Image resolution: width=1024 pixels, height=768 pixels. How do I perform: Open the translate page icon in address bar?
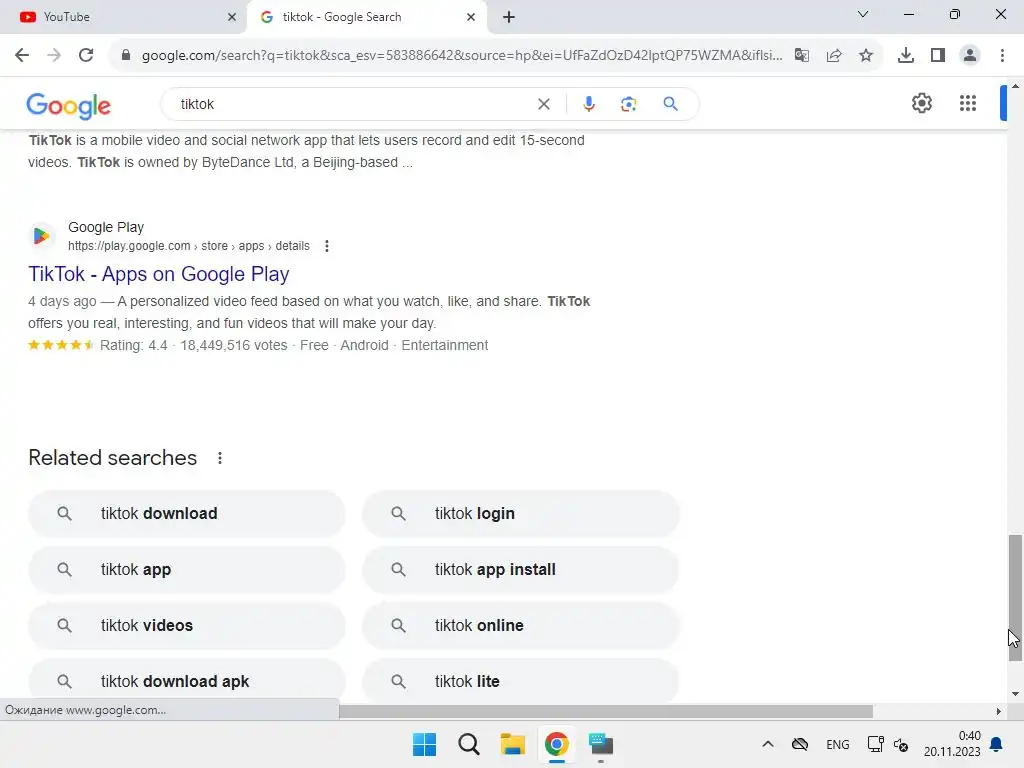pyautogui.click(x=802, y=55)
